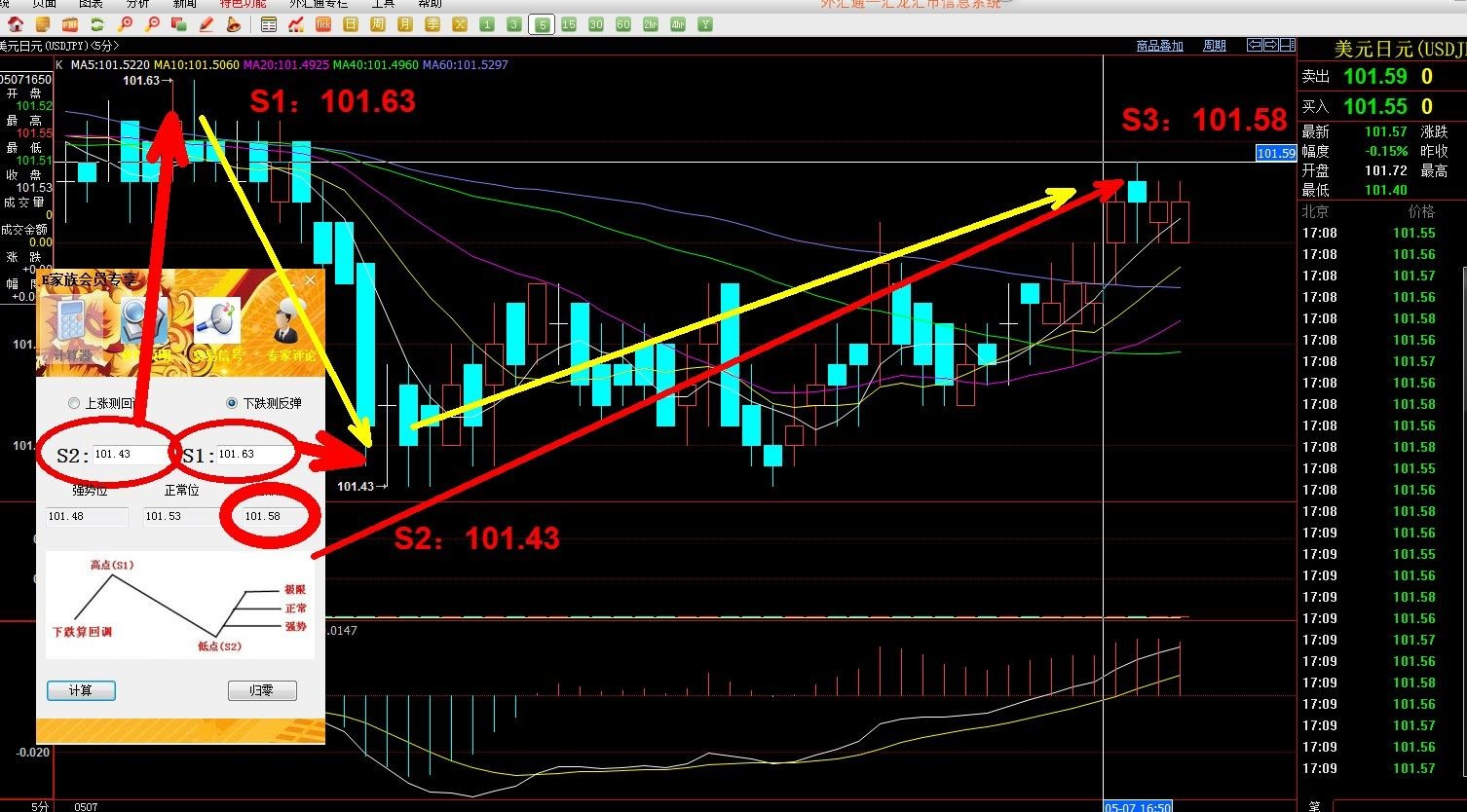
Task: Select the monthly 月 period icon
Action: (x=405, y=24)
